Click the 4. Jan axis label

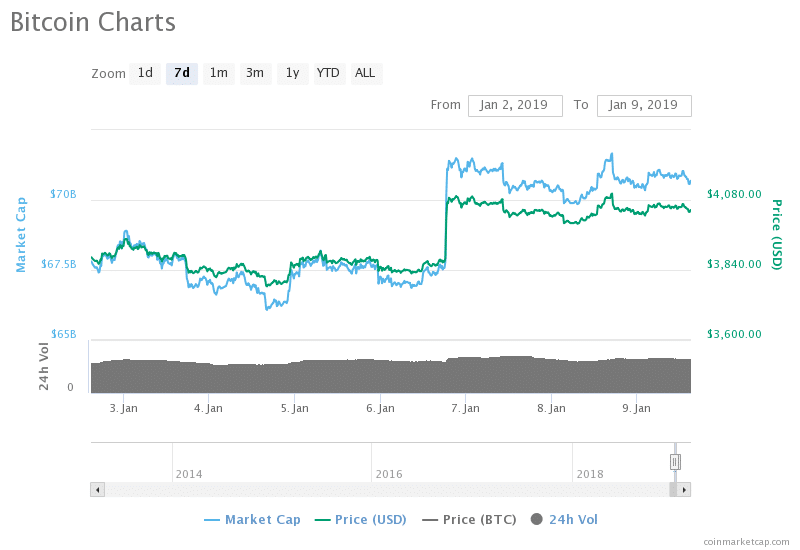point(208,408)
